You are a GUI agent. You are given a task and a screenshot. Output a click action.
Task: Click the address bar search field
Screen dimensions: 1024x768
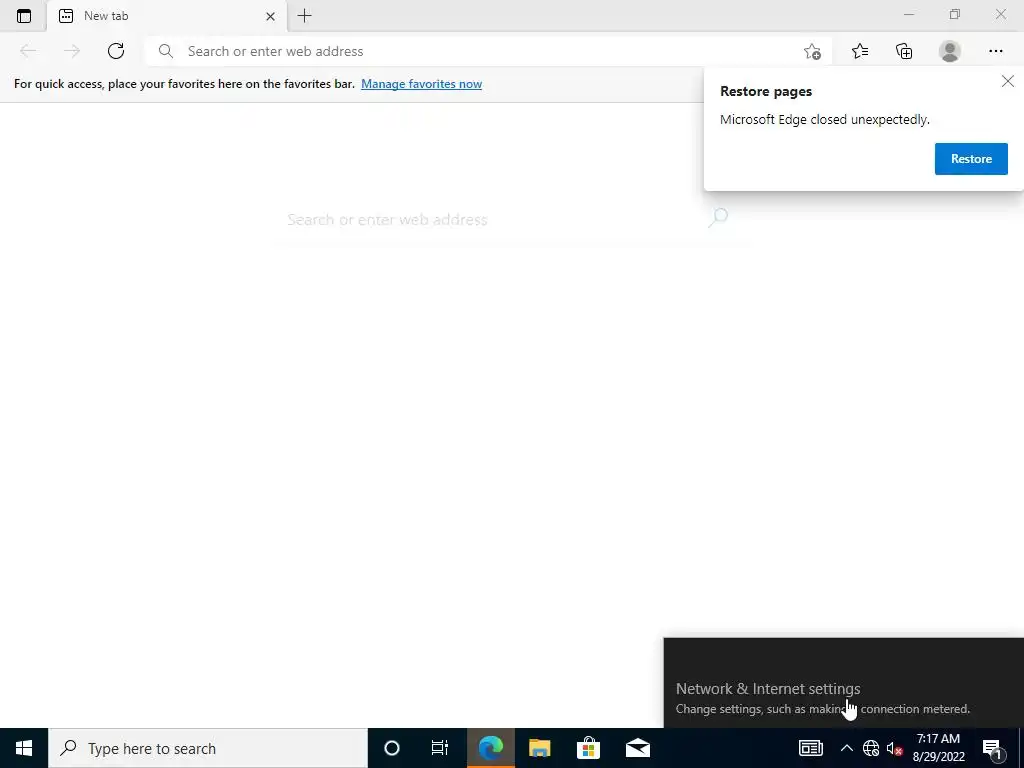(x=490, y=51)
